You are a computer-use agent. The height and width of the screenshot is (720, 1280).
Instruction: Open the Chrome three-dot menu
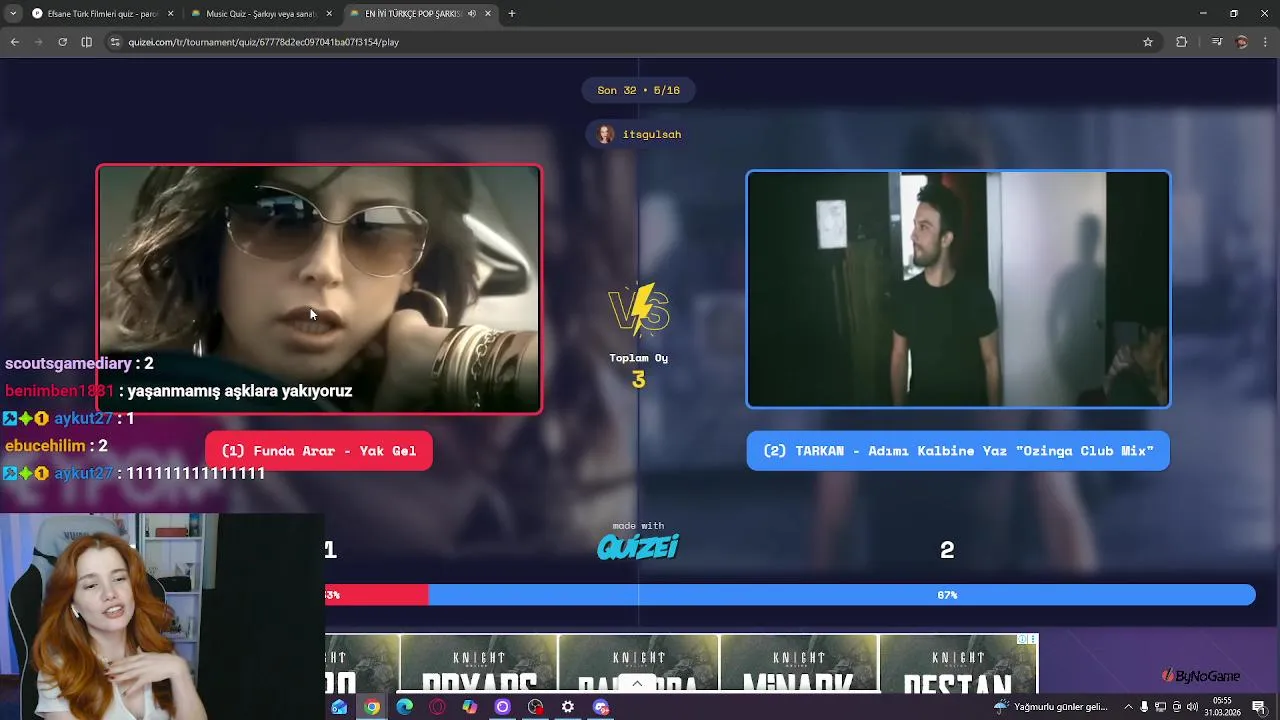1266,42
